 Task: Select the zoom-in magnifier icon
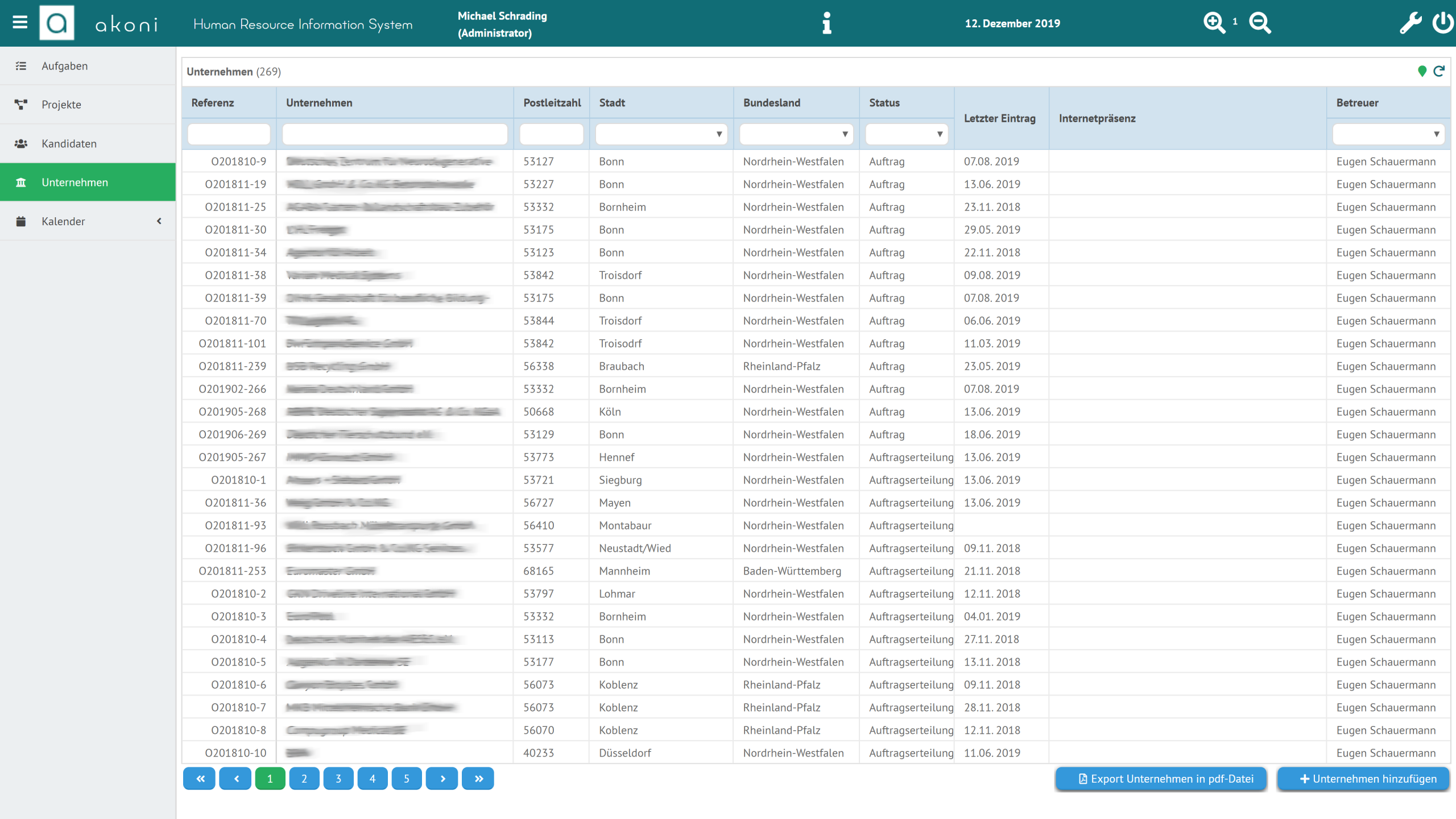1214,22
